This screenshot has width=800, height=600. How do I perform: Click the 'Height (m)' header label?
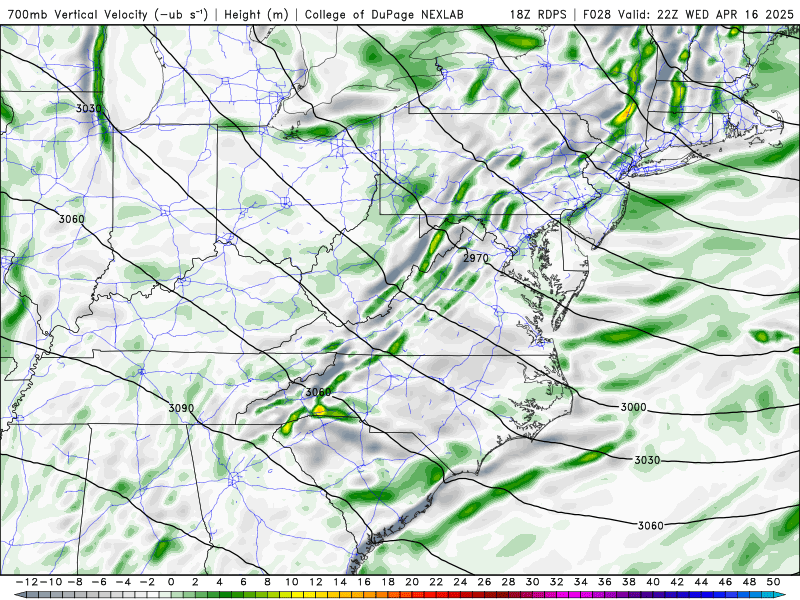click(256, 15)
